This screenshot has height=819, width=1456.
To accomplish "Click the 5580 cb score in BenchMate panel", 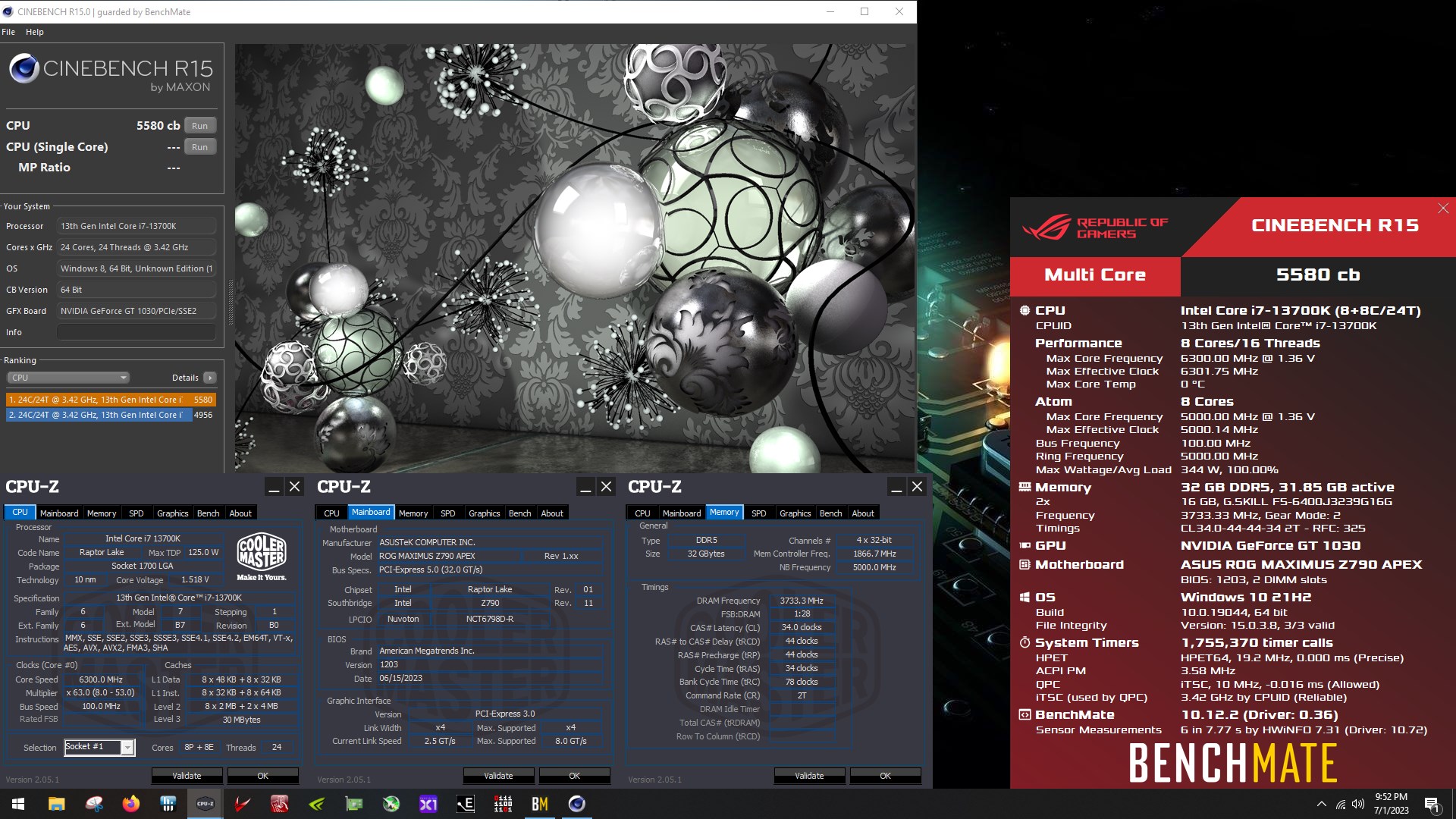I will click(1318, 275).
